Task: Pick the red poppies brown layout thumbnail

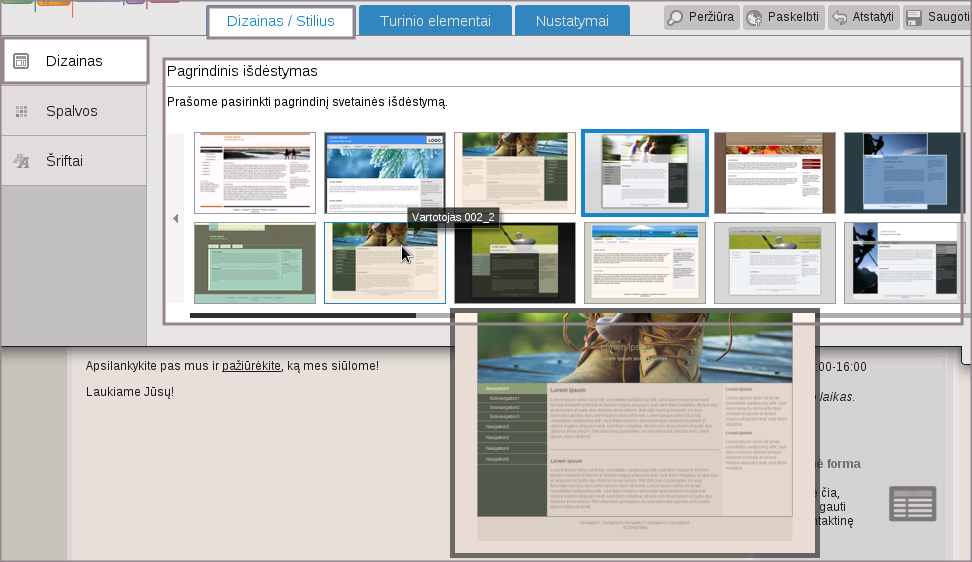Action: coord(775,172)
